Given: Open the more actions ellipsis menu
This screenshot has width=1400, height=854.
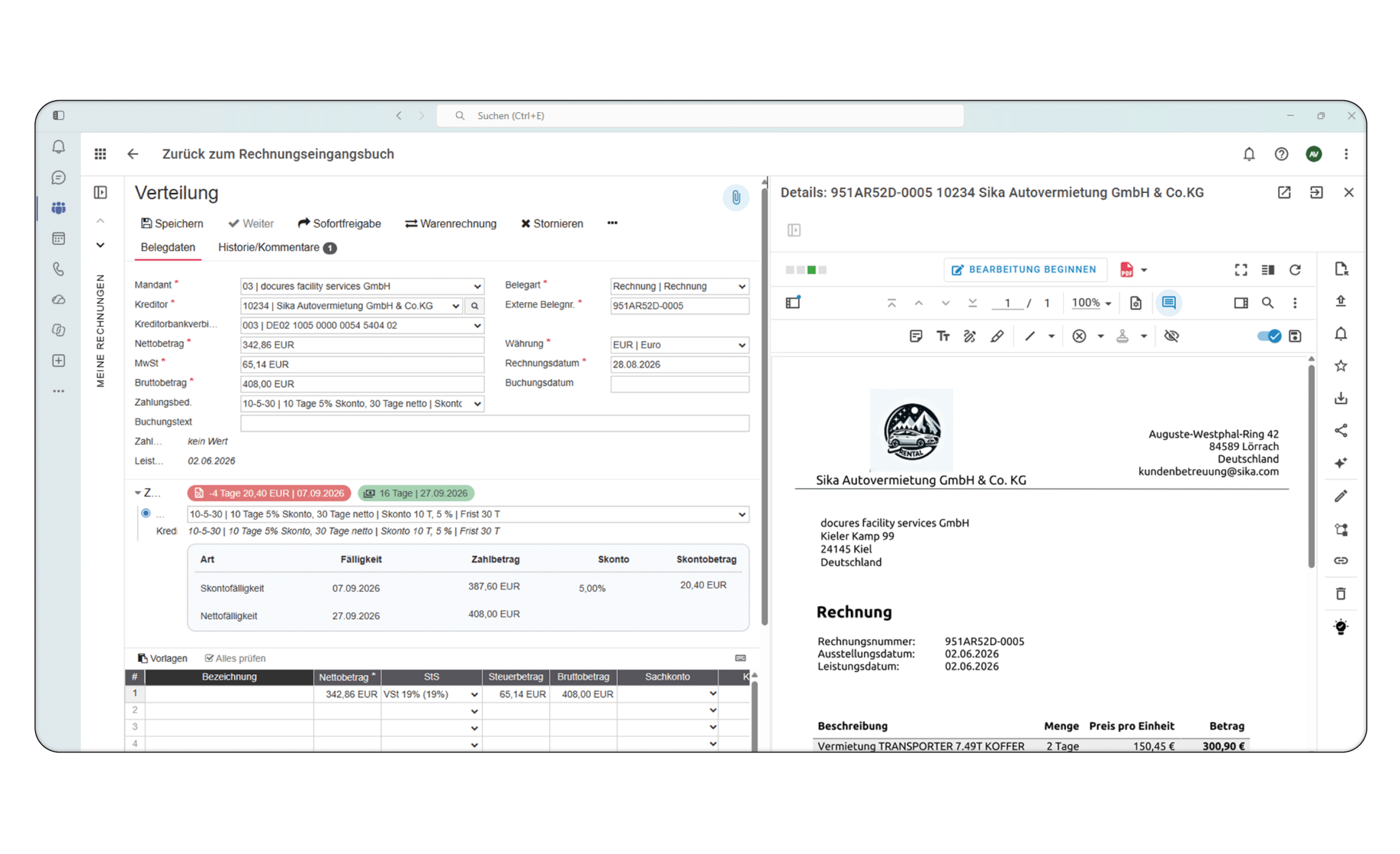Looking at the screenshot, I should point(612,223).
